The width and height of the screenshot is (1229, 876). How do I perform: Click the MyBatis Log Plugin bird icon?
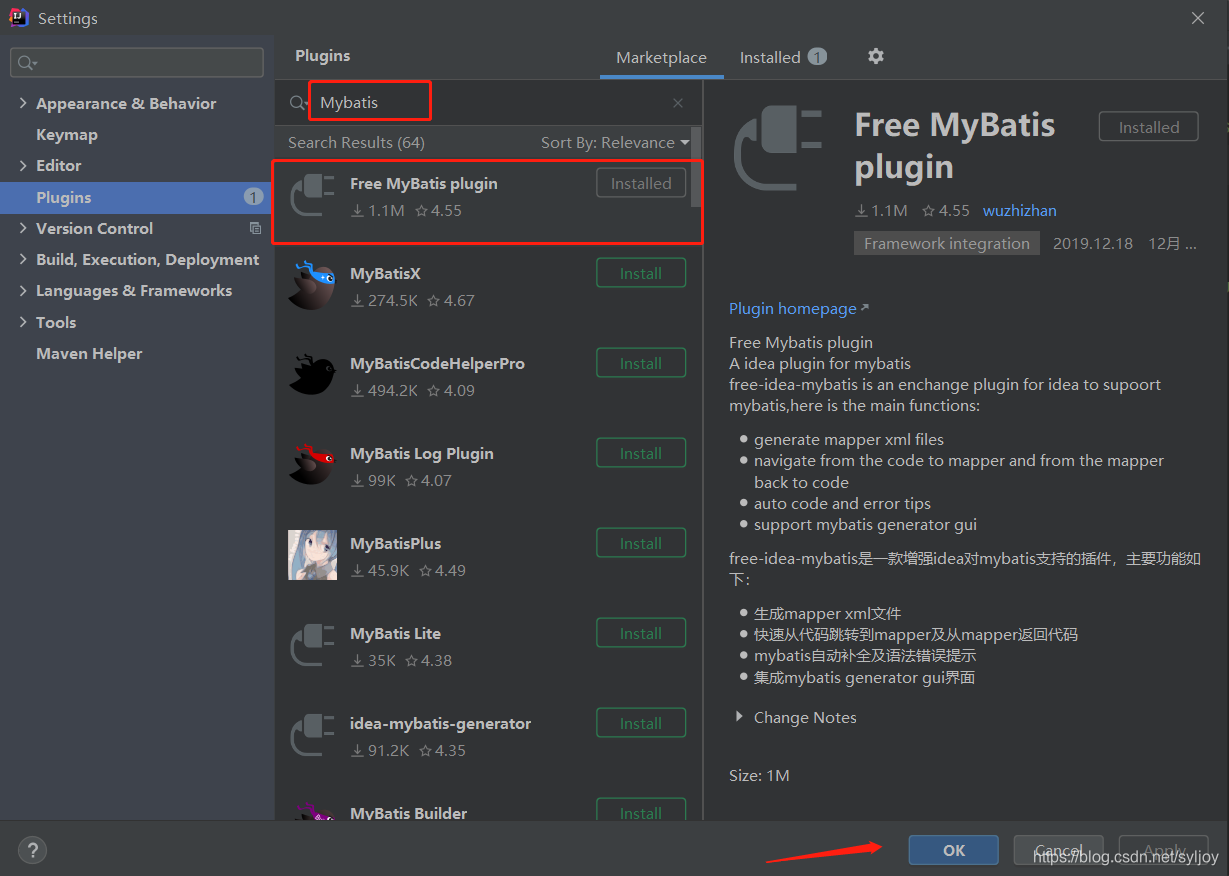(x=312, y=465)
